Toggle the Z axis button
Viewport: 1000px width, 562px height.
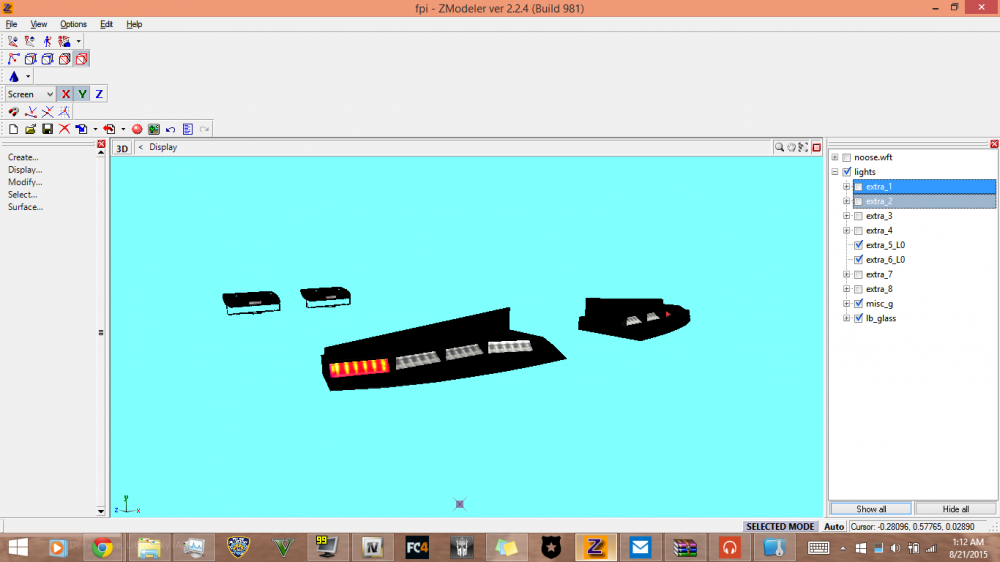click(x=99, y=94)
